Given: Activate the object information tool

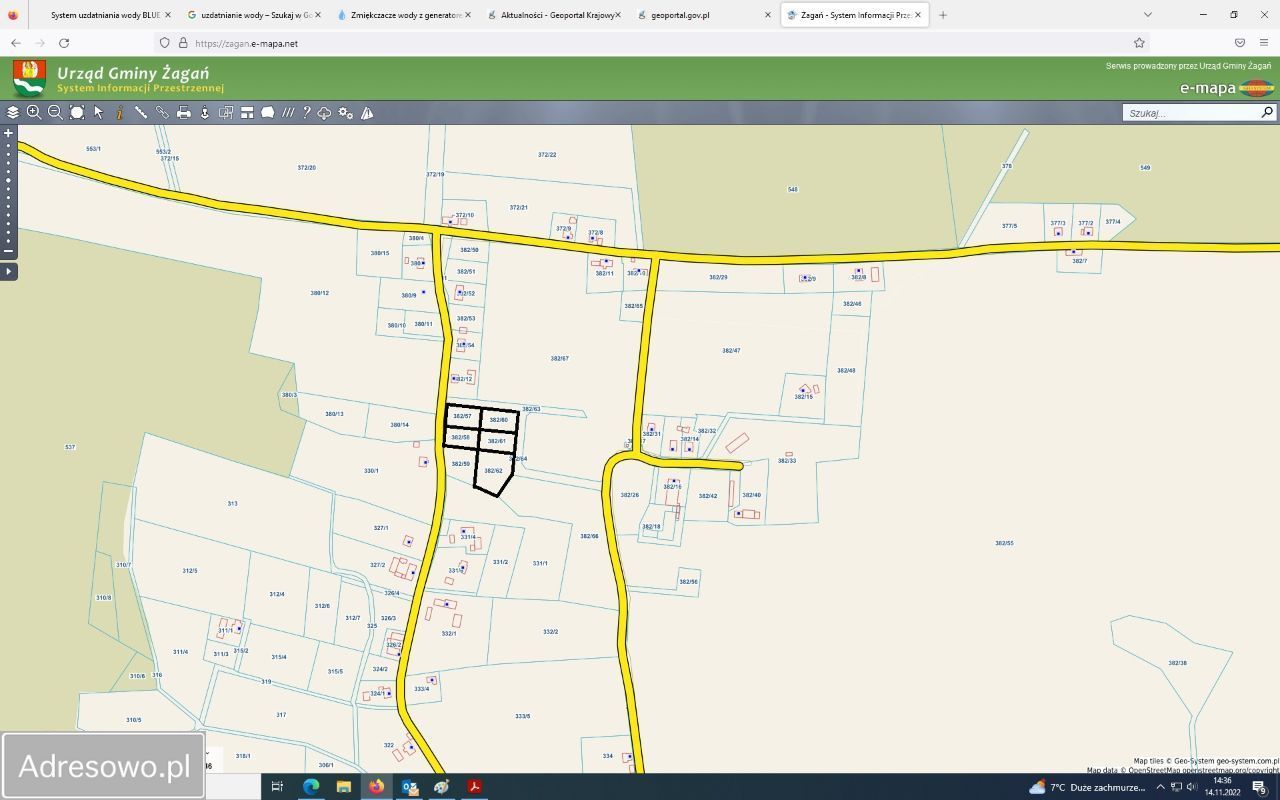Looking at the screenshot, I should point(119,113).
